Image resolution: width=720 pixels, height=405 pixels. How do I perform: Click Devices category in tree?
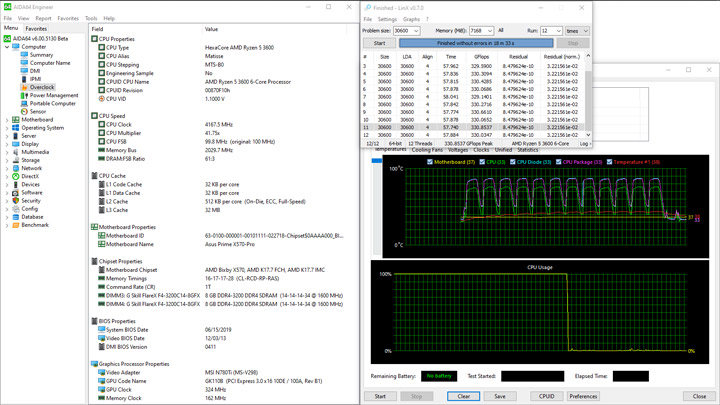(x=30, y=185)
